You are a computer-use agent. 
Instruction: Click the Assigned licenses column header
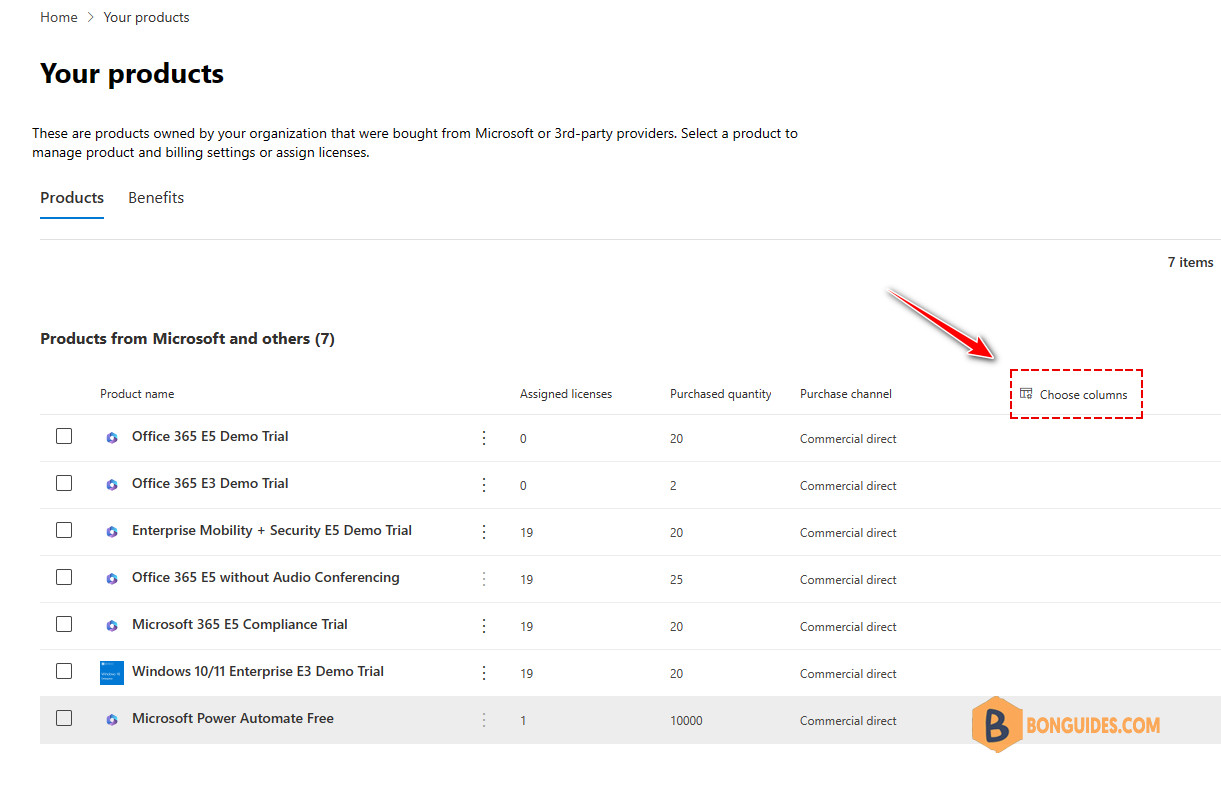566,394
